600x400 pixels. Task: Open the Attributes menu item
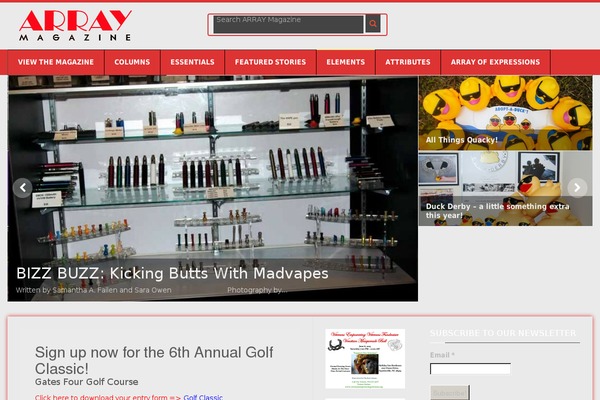click(x=408, y=62)
